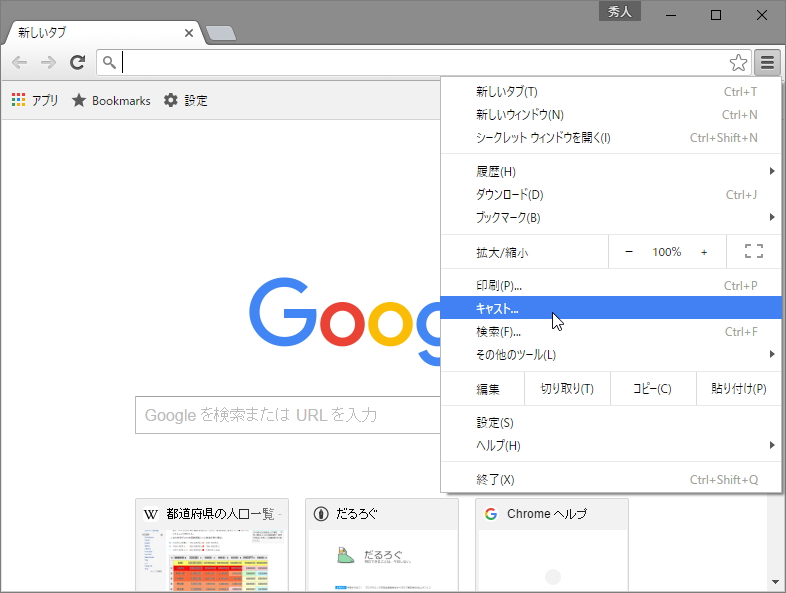This screenshot has height=593, width=786.
Task: Open the だるろぐ thumbnail tile
Action: (382, 545)
